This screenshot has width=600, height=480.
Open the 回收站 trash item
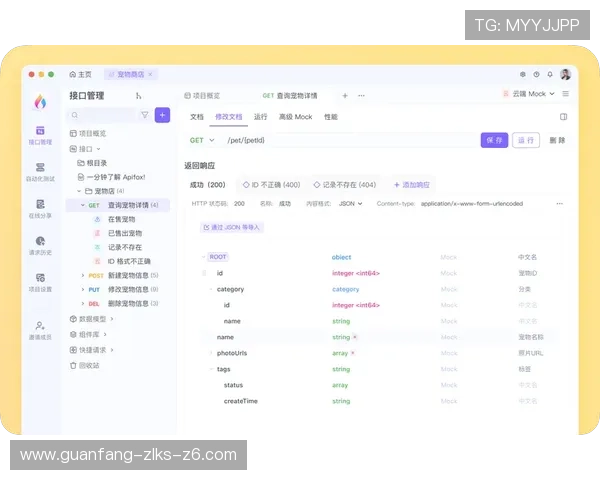pyautogui.click(x=85, y=366)
